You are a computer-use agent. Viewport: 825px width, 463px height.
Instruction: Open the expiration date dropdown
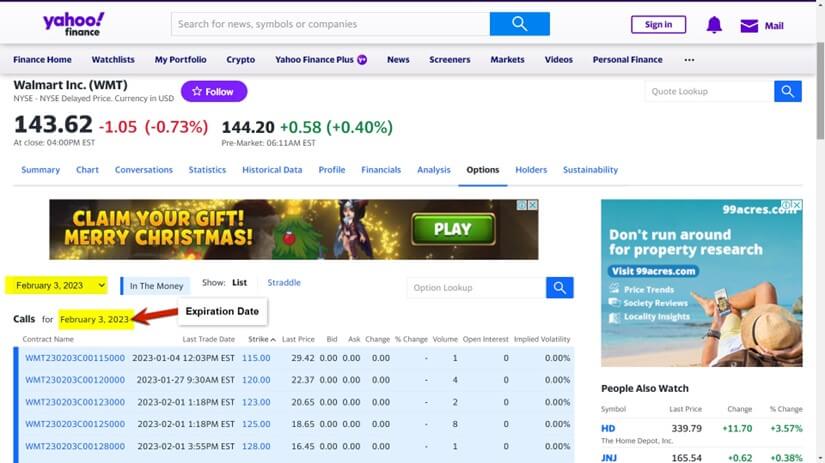click(x=56, y=285)
